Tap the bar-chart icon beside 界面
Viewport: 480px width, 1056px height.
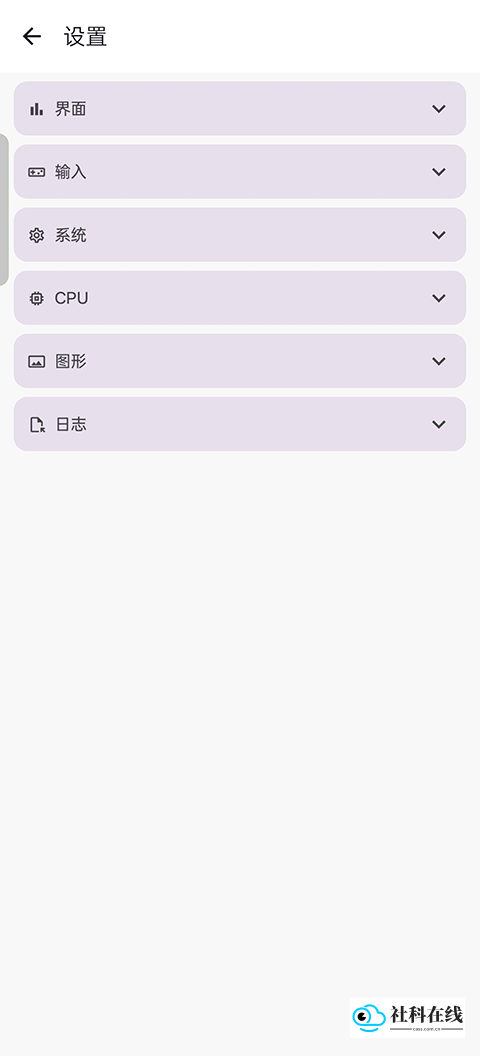click(36, 108)
